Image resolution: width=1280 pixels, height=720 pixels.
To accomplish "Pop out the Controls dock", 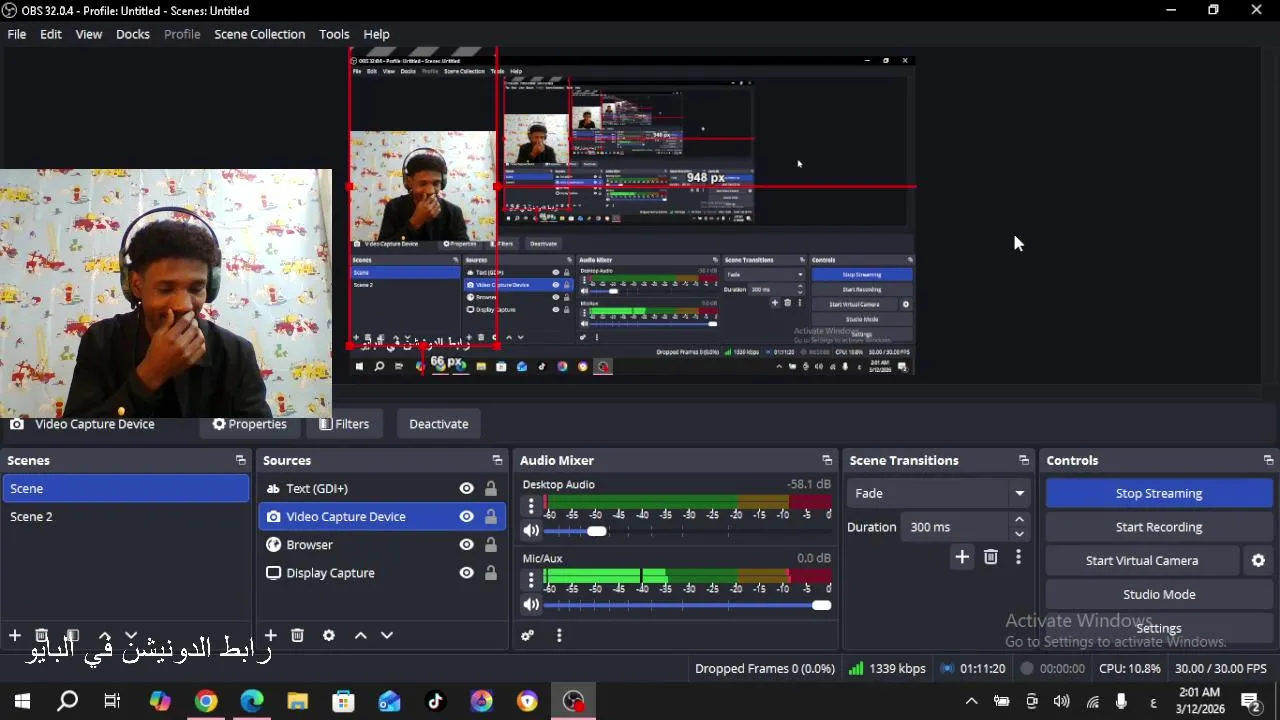I will tap(1268, 461).
